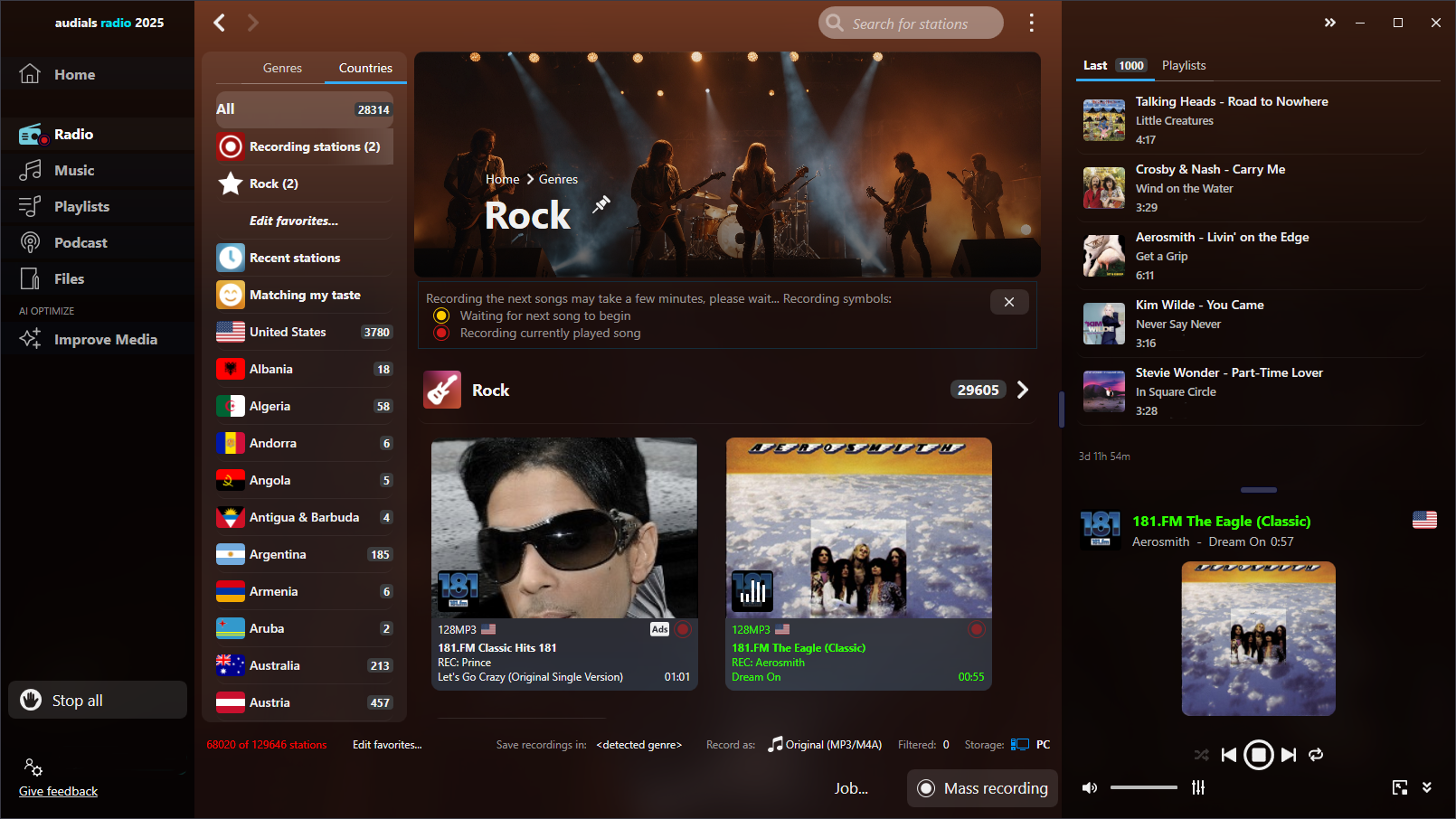Switch to the Genres tab
Screen dimensions: 1456x819
(x=282, y=68)
